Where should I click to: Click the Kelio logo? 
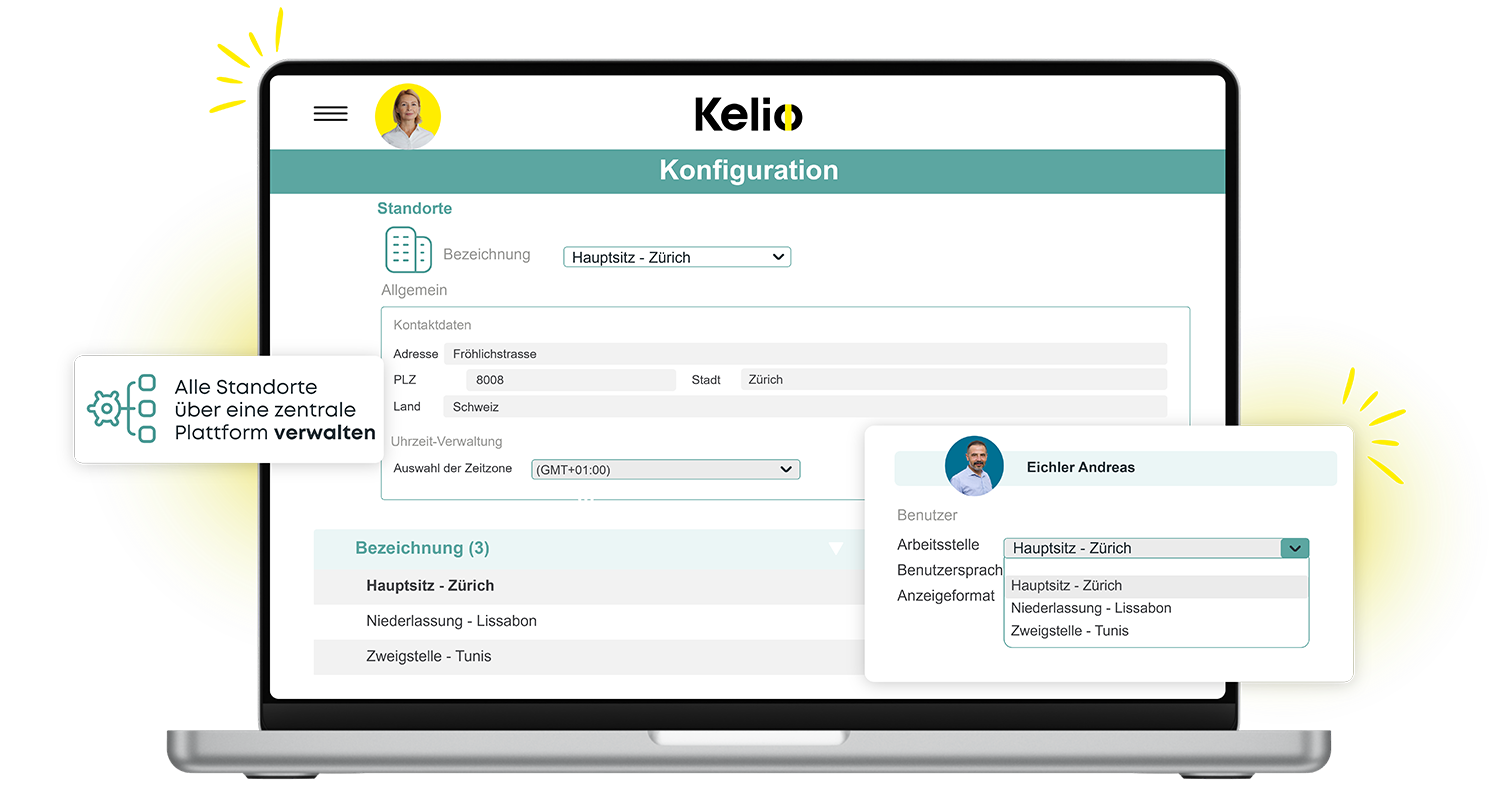(x=748, y=115)
